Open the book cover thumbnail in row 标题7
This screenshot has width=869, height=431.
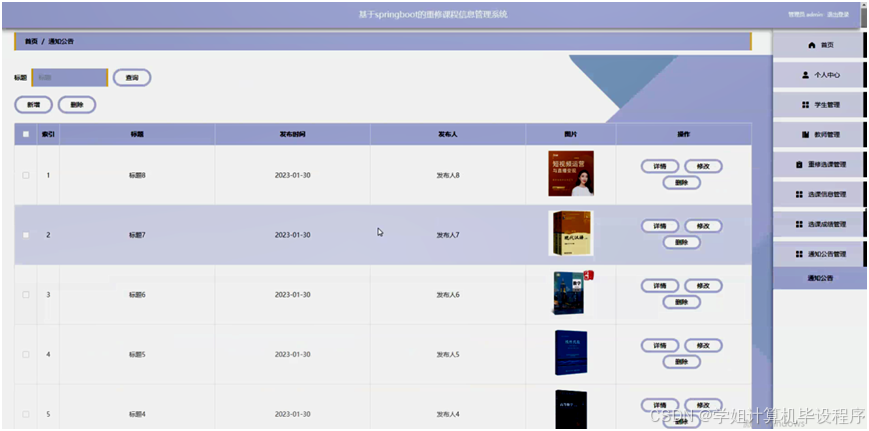pyautogui.click(x=571, y=233)
